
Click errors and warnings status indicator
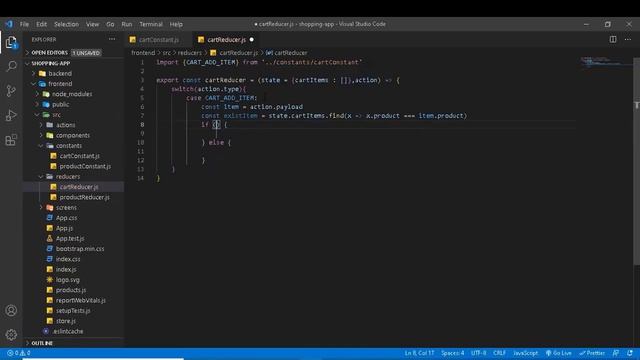[x=18, y=353]
